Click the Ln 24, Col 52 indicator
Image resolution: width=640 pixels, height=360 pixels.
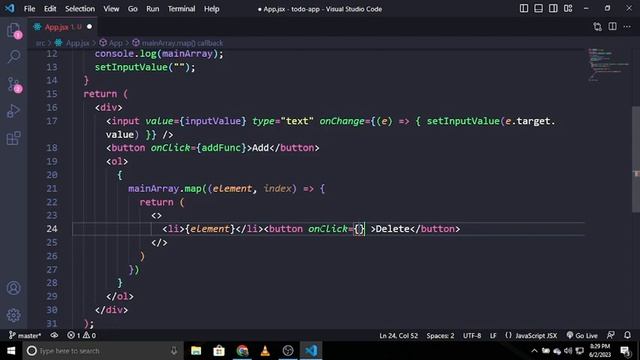click(398, 336)
